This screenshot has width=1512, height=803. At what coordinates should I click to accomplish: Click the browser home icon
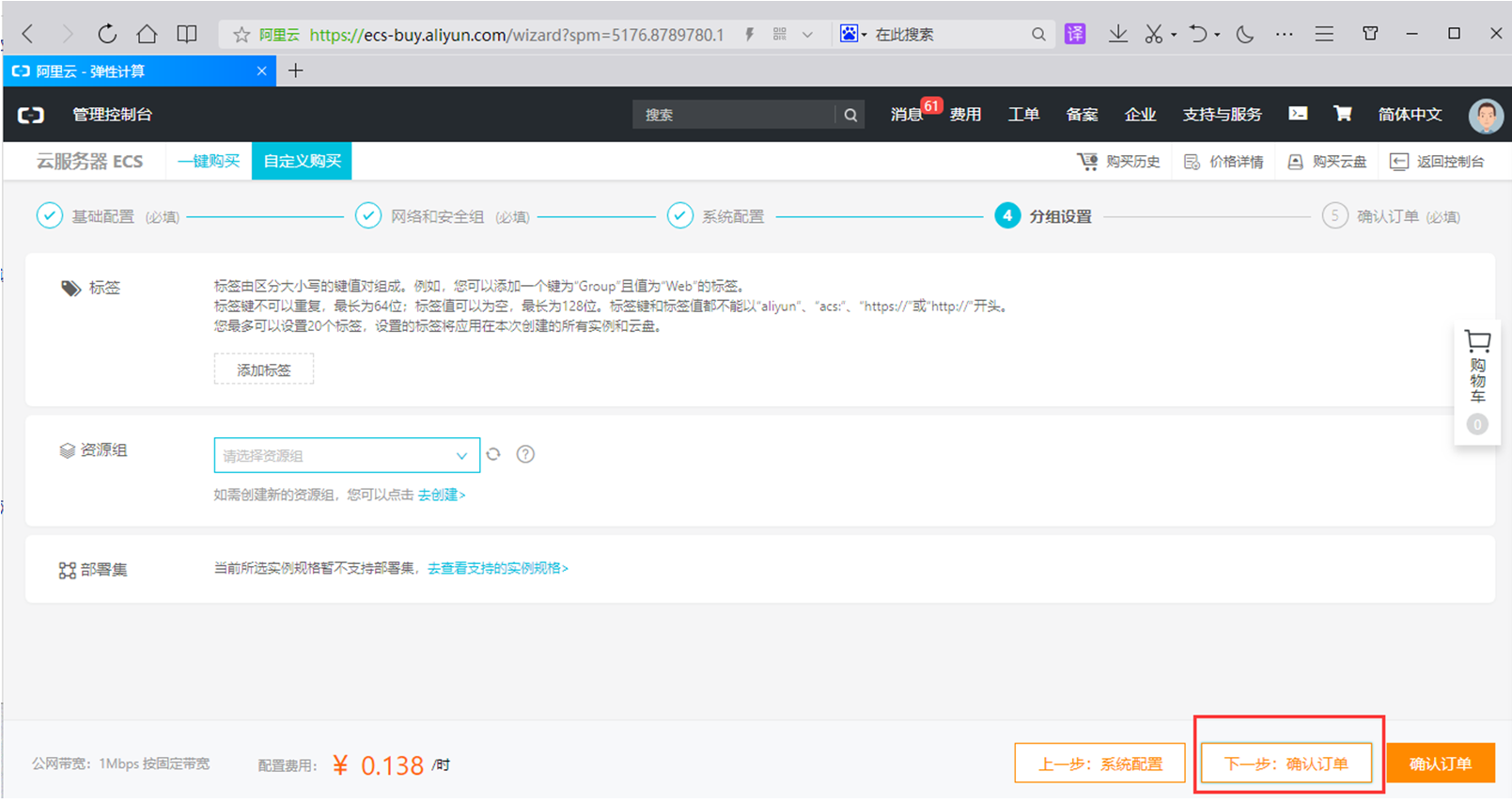coord(147,35)
